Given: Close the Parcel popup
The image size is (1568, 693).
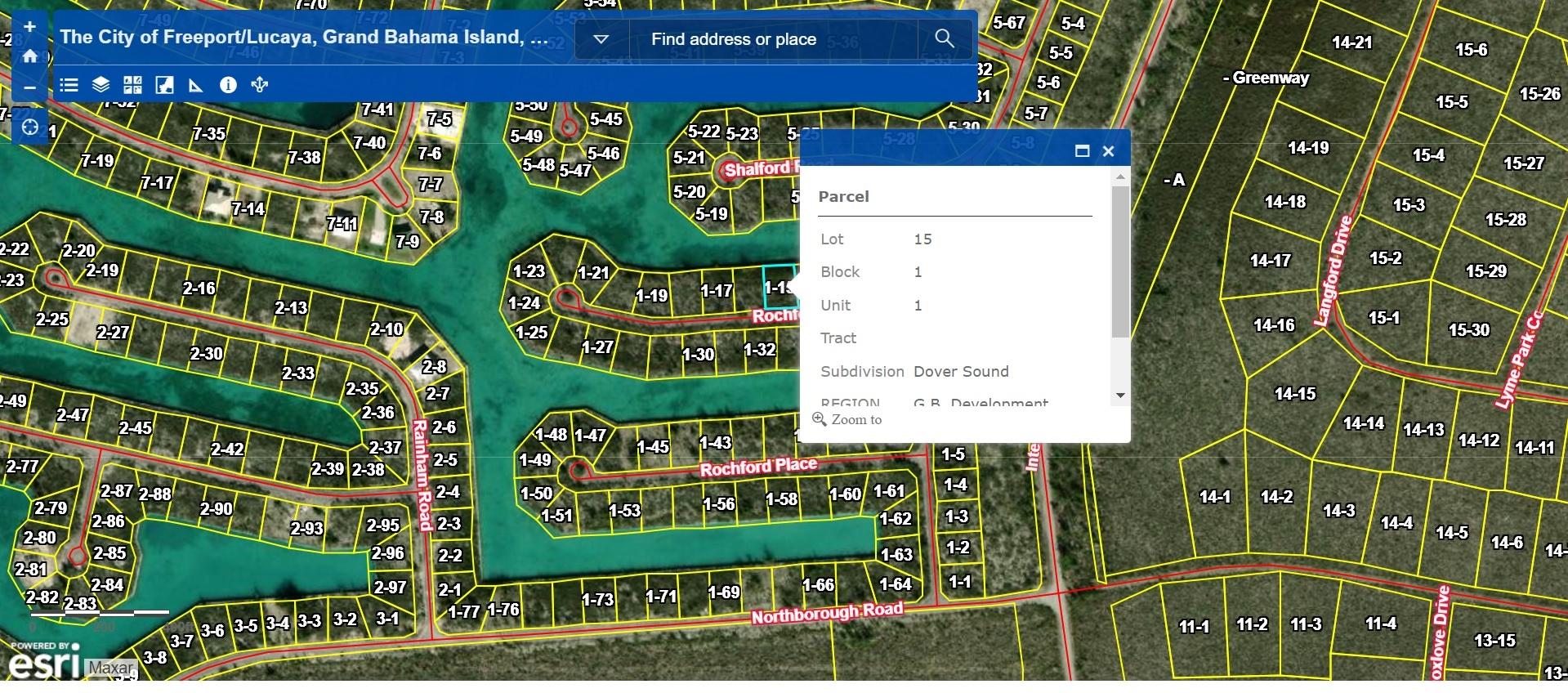Looking at the screenshot, I should (x=1108, y=151).
